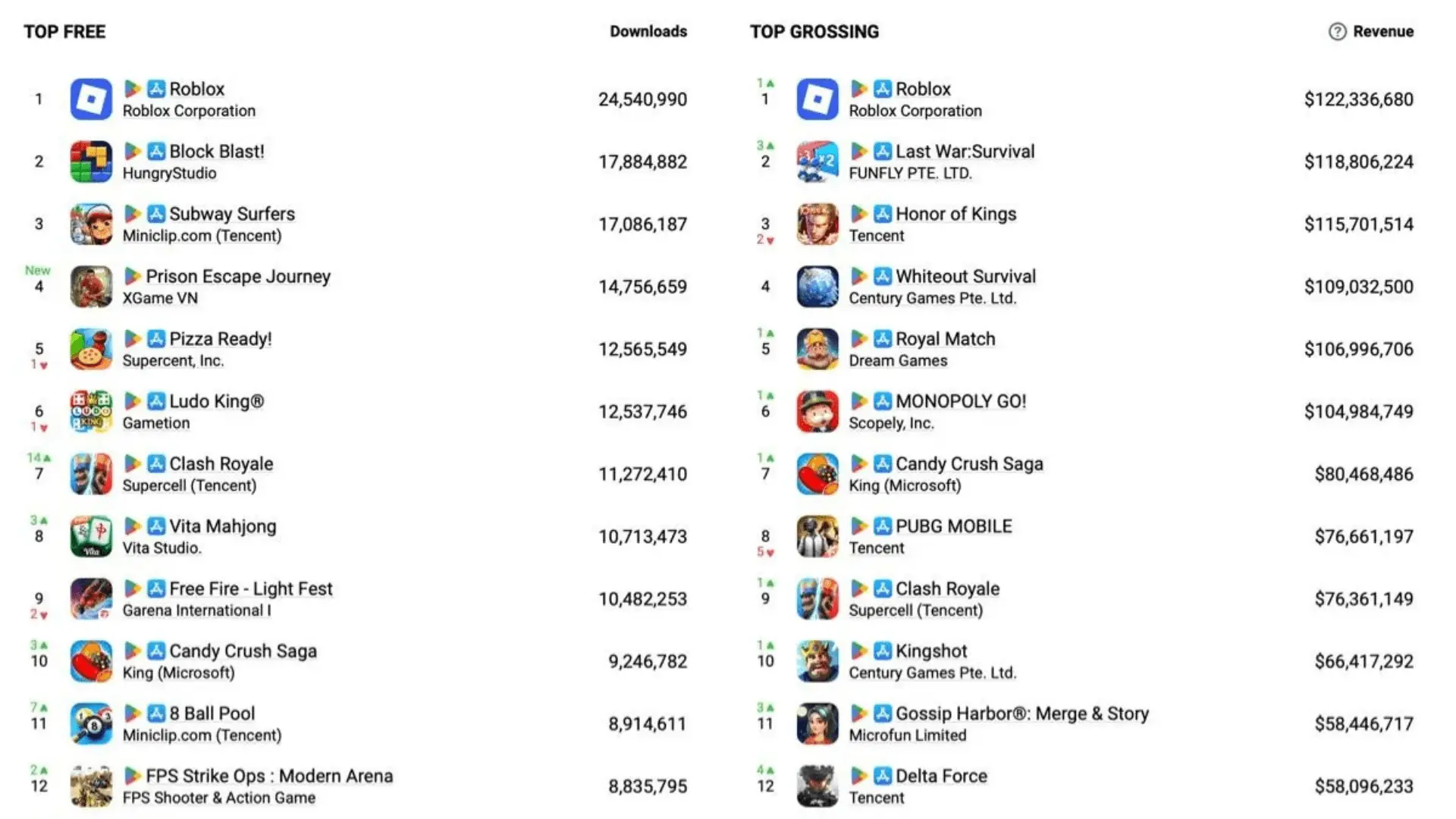Click the Subway Surfers app icon
The height and width of the screenshot is (819, 1456).
[x=90, y=224]
